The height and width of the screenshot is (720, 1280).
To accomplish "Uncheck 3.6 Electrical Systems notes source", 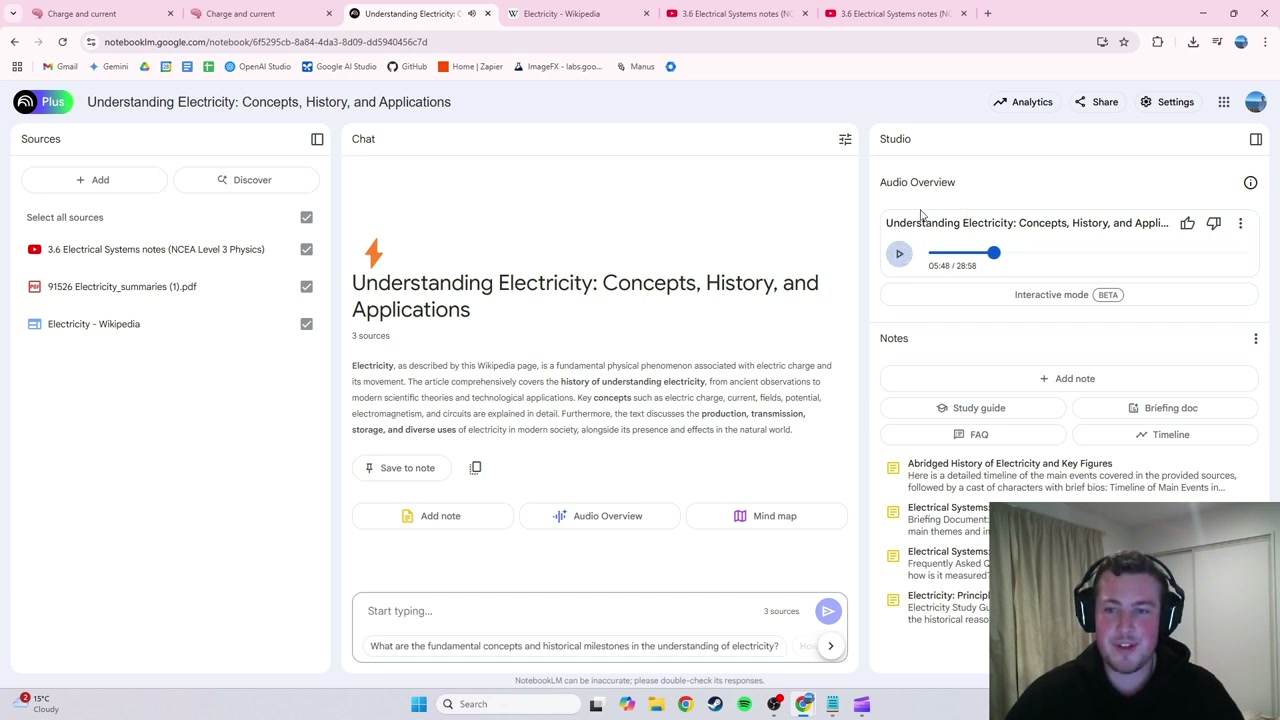I will [x=306, y=249].
